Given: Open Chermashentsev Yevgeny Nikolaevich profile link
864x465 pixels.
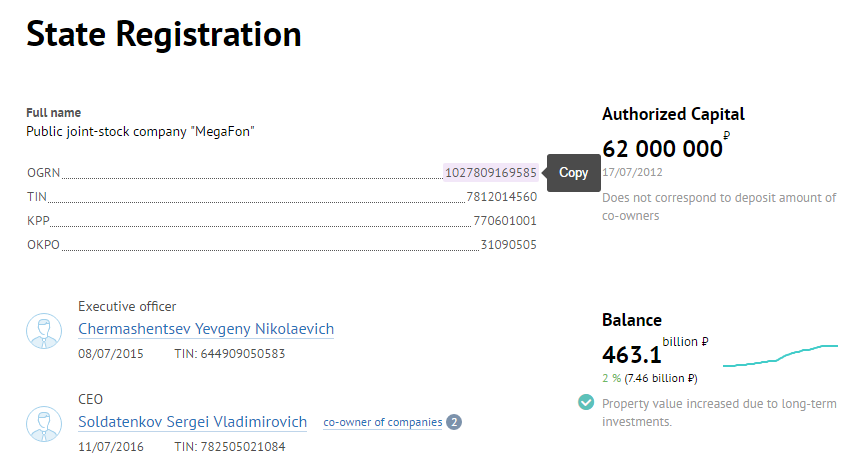Looking at the screenshot, I should tap(206, 329).
